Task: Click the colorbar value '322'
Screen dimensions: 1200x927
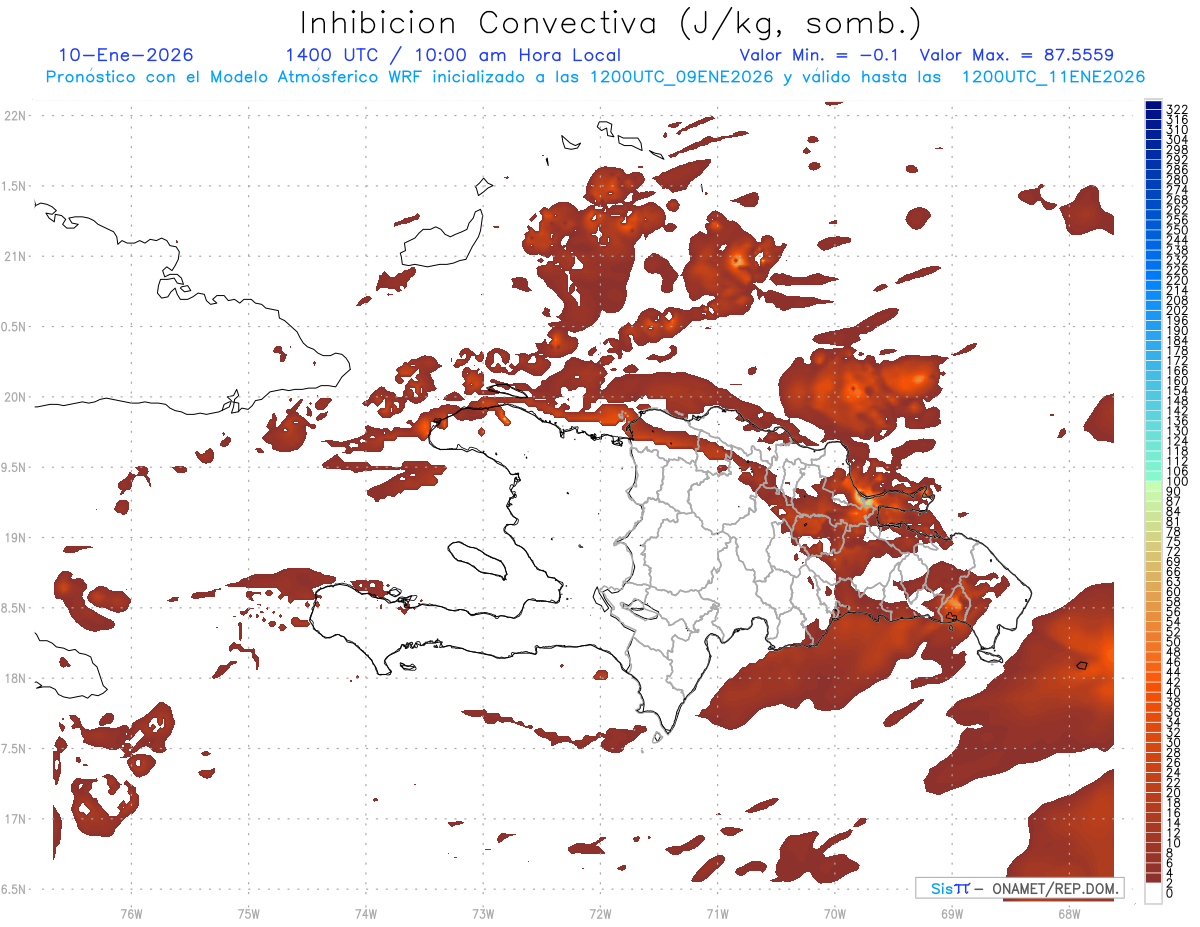Action: (1177, 109)
